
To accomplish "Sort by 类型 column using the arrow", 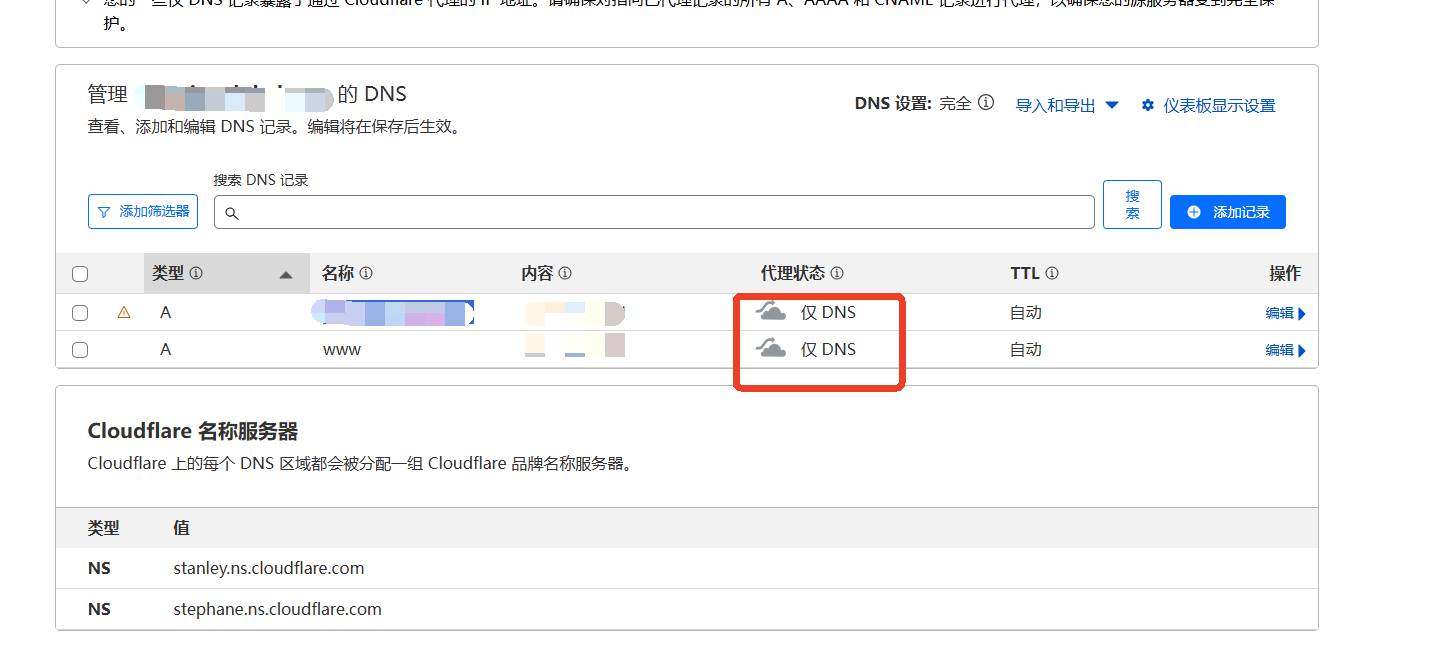I will [x=286, y=275].
